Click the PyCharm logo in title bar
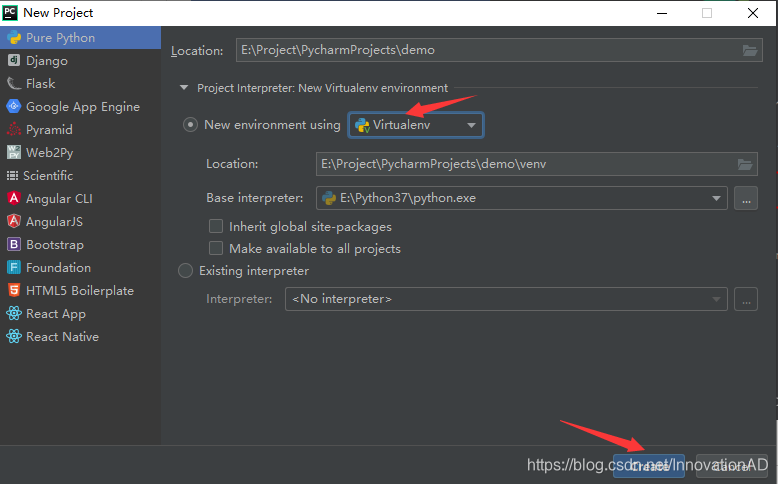The height and width of the screenshot is (484, 778). [x=10, y=12]
